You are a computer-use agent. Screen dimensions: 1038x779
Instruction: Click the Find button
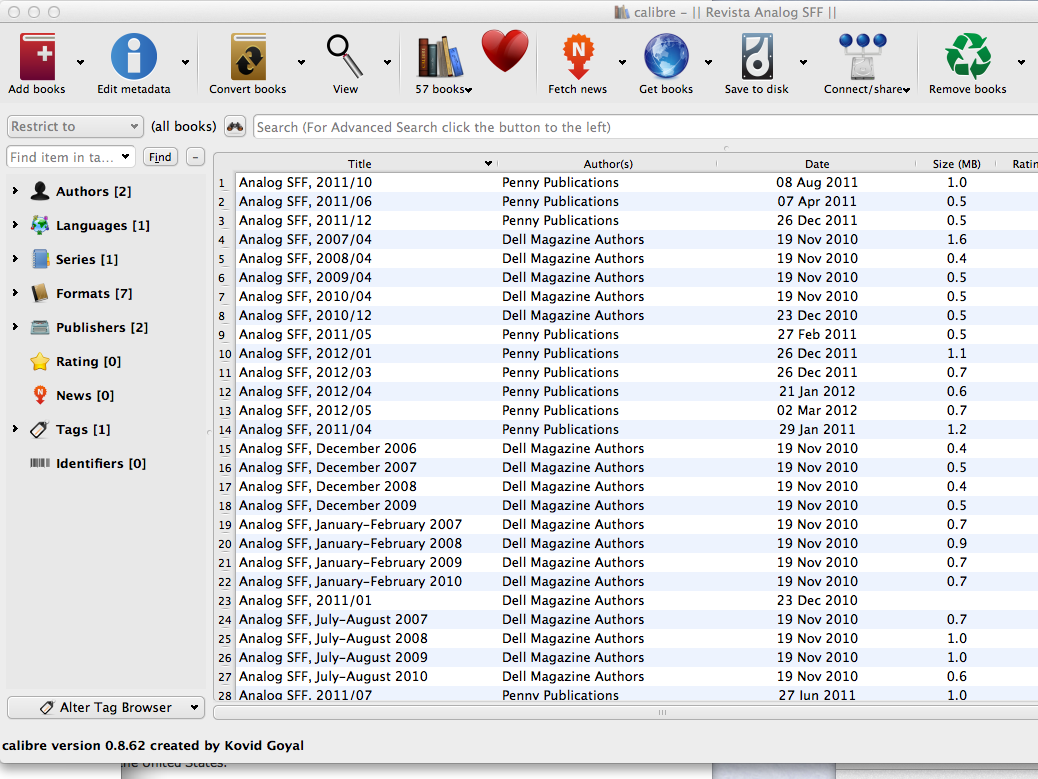[x=160, y=157]
